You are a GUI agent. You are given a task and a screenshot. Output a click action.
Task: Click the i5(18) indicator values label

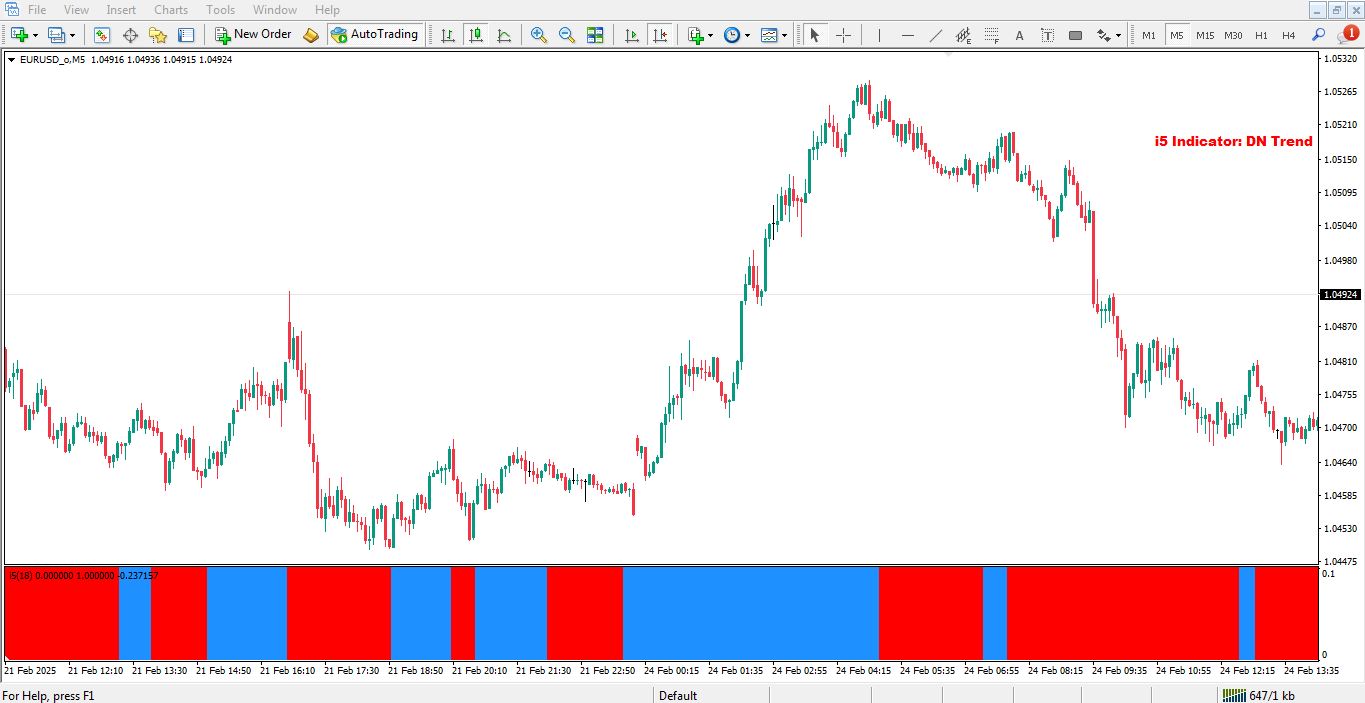tap(83, 575)
